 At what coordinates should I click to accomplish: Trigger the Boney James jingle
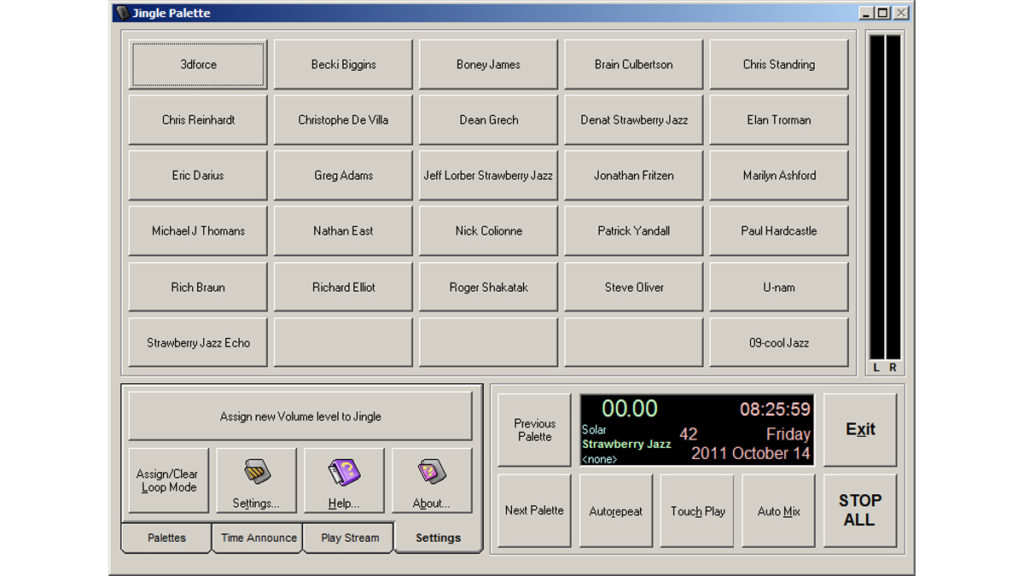pyautogui.click(x=488, y=64)
